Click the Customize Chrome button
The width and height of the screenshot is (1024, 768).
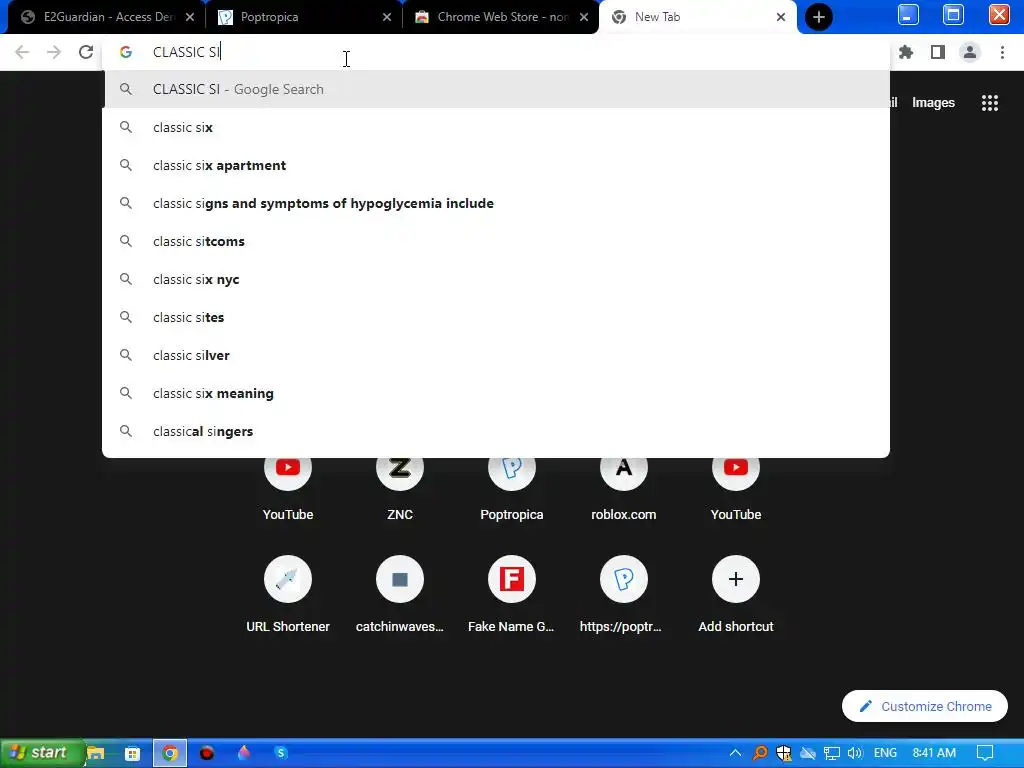[x=925, y=706]
